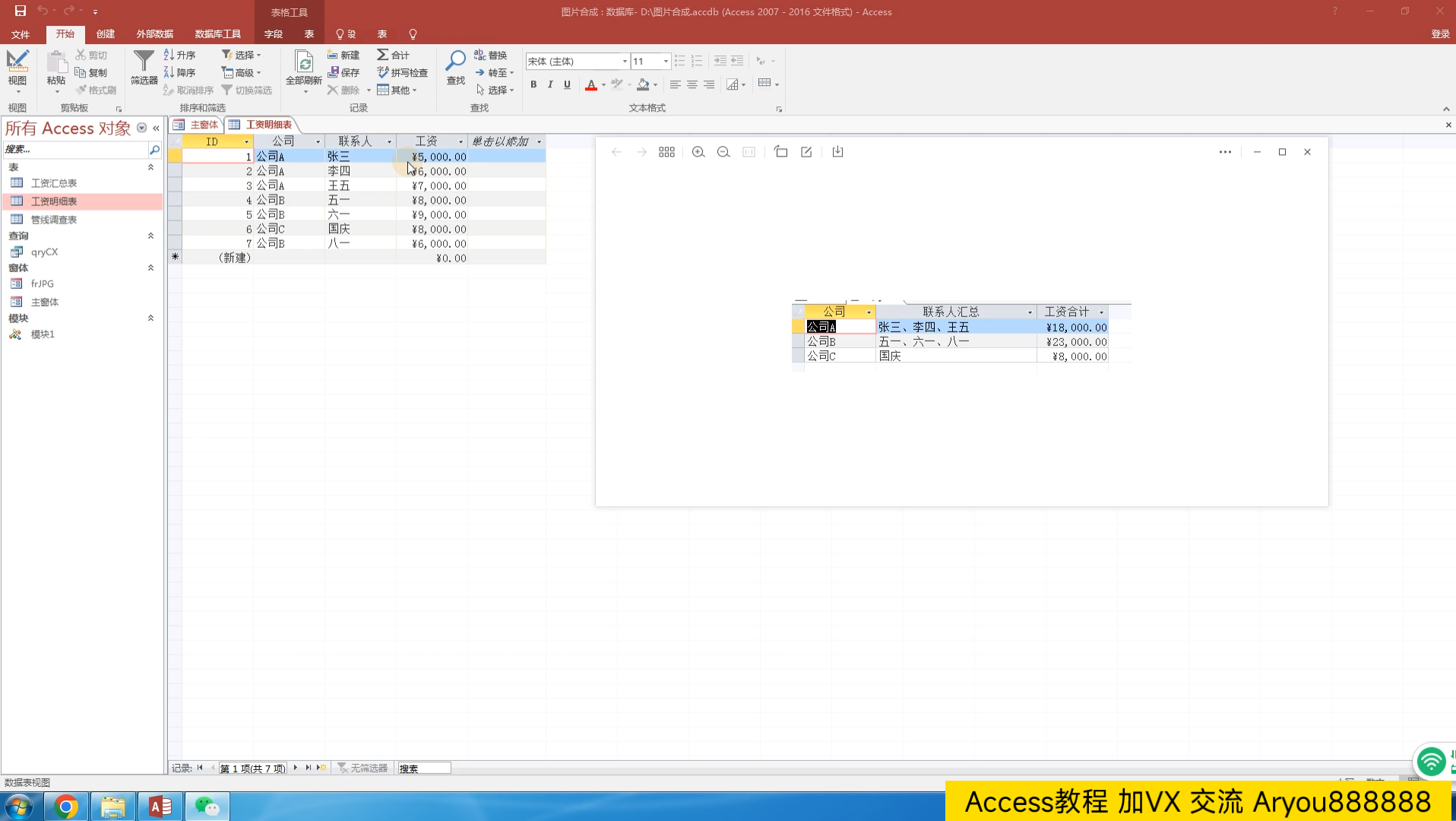Screen dimensions: 1456x821
Task: Toggle Bold formatting
Action: pyautogui.click(x=533, y=84)
